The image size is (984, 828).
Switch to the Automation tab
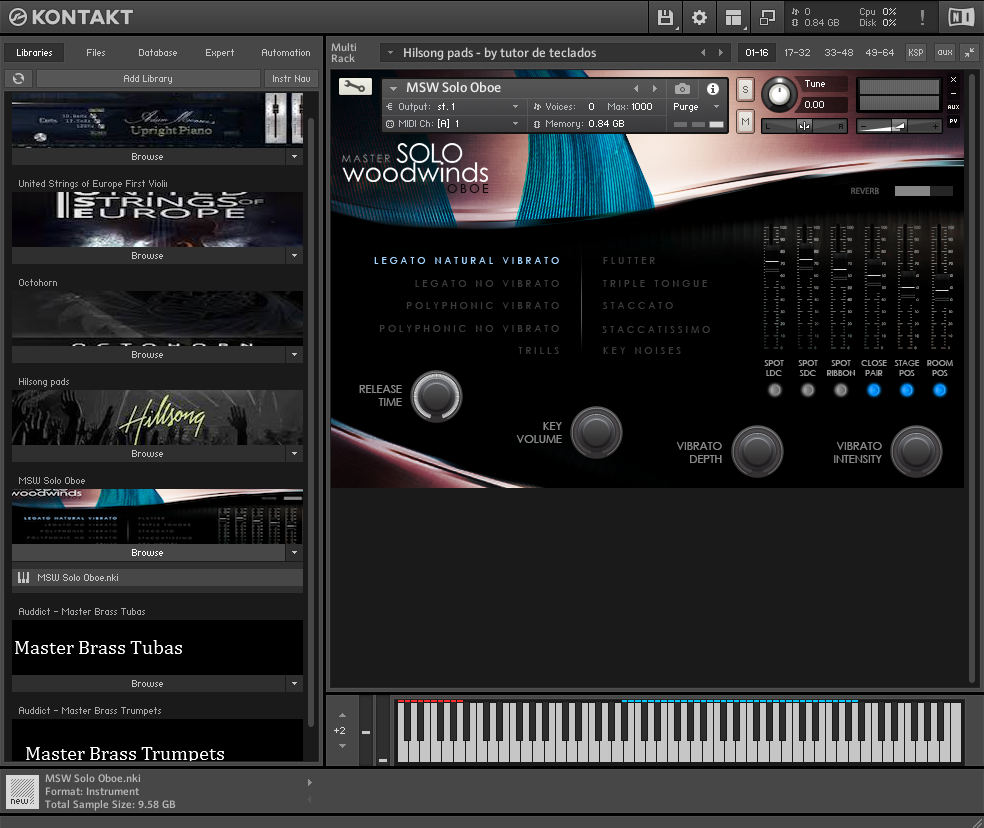(x=286, y=53)
